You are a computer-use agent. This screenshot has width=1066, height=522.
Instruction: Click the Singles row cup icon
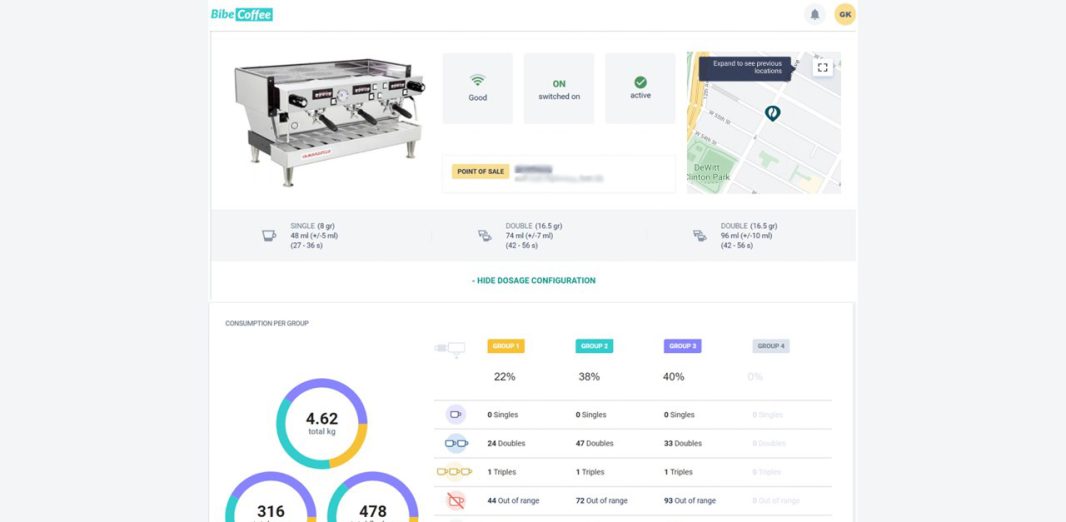click(455, 414)
